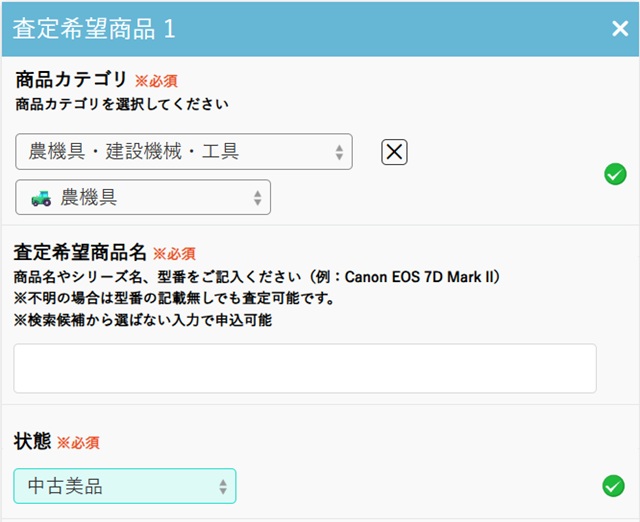Click the ※必須 tag next to 商品カテゴリ
This screenshot has height=522, width=640.
tap(156, 81)
